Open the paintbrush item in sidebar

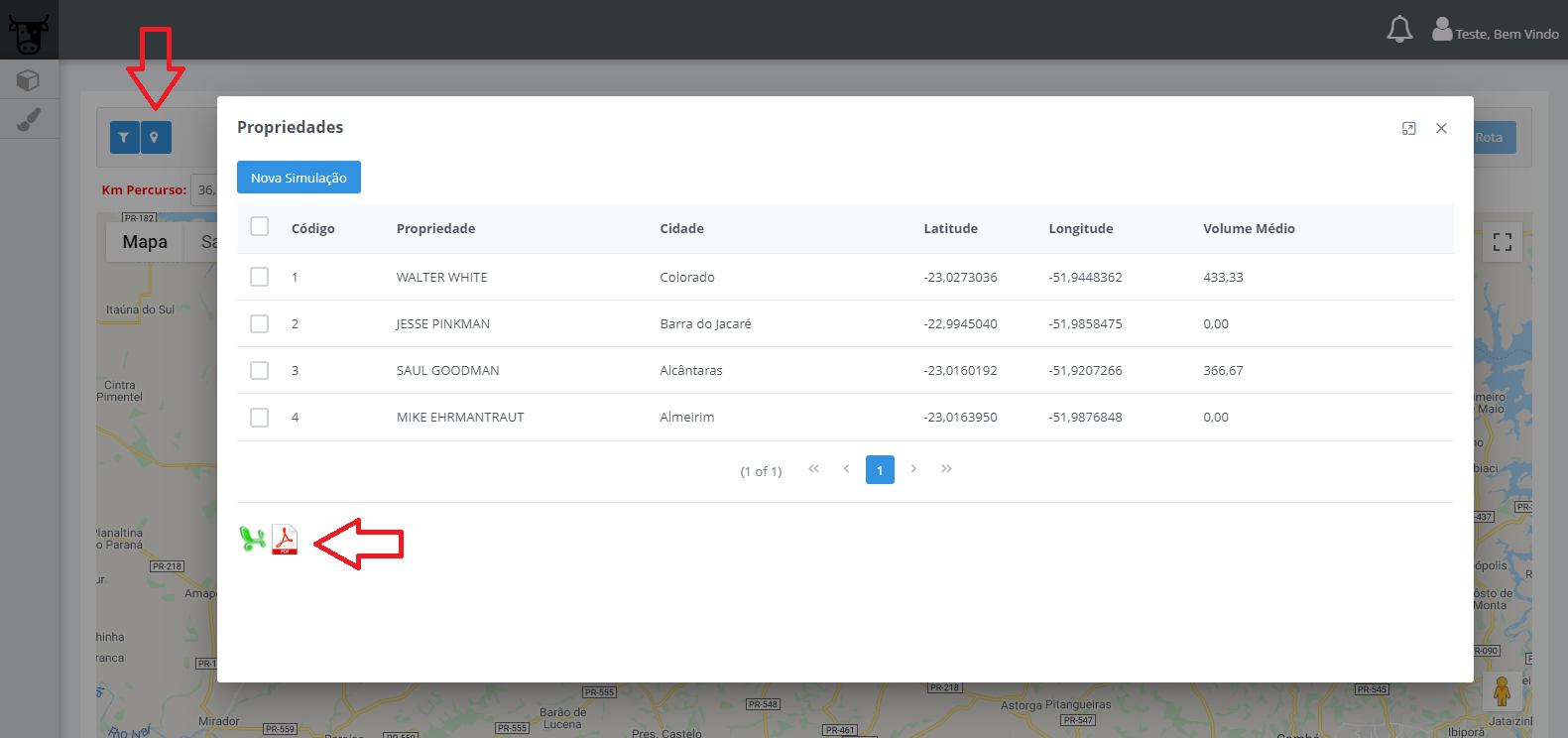click(x=29, y=119)
